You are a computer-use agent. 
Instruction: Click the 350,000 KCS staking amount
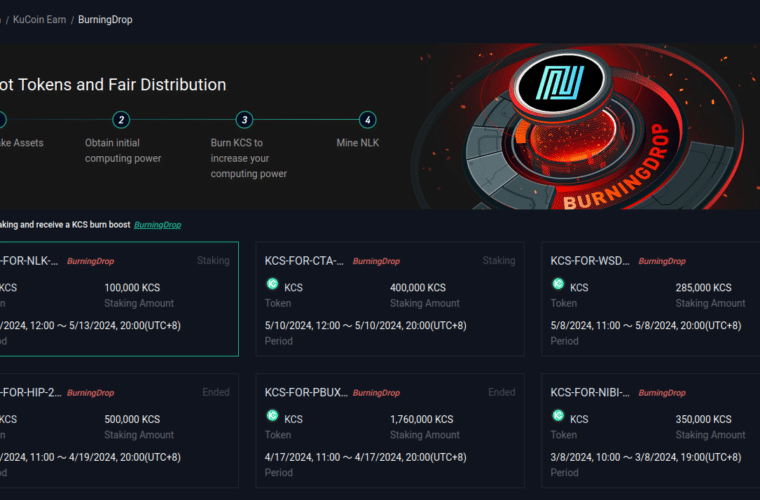click(x=704, y=420)
